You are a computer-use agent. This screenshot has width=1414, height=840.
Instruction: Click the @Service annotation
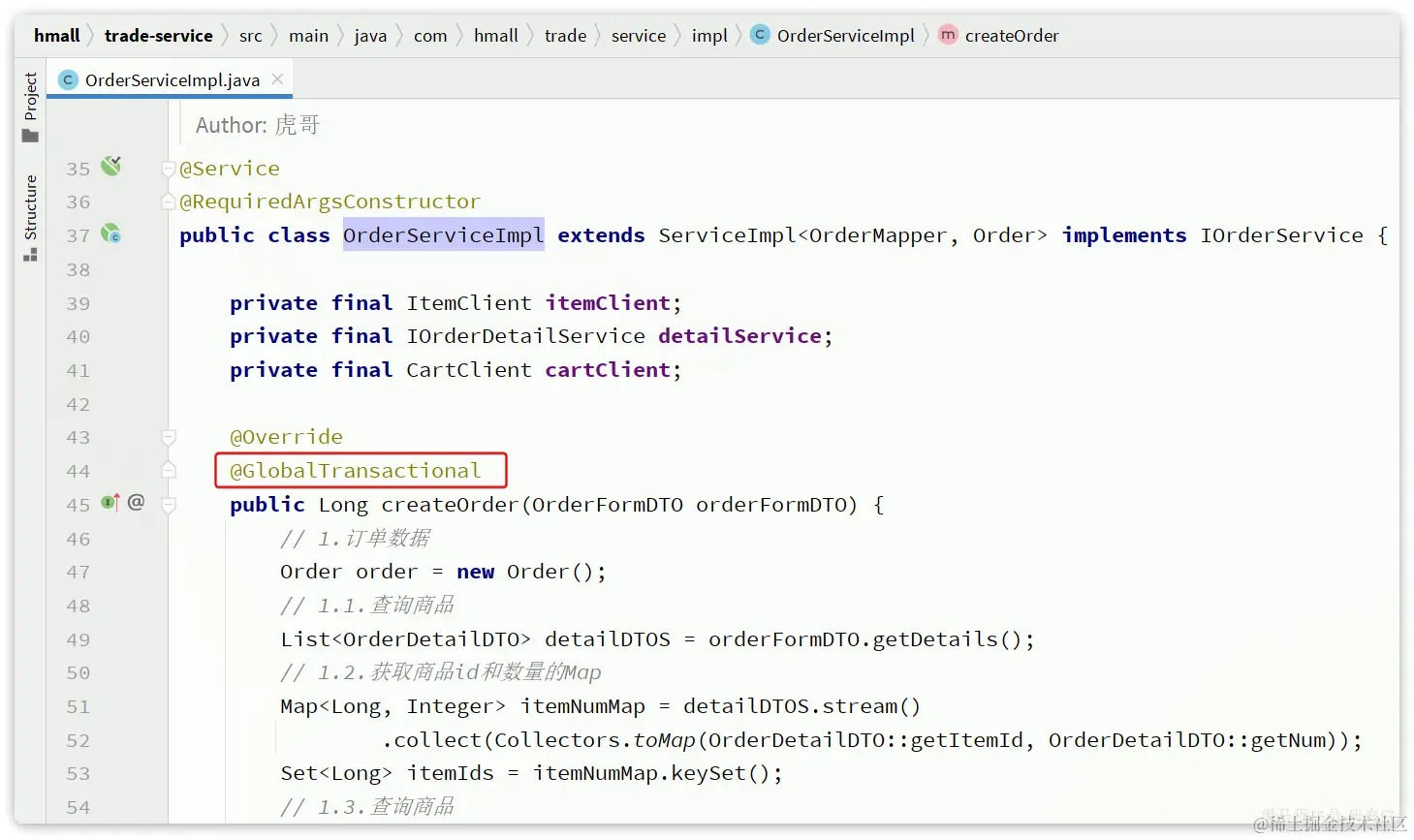(230, 169)
